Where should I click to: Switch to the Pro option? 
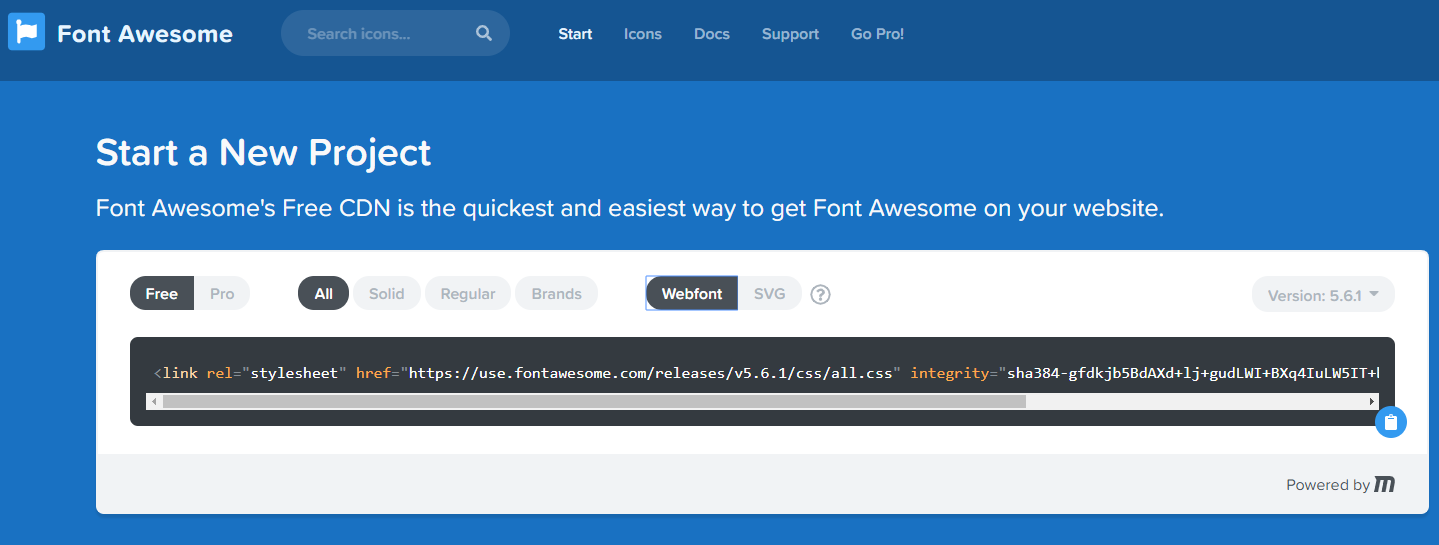(x=222, y=293)
